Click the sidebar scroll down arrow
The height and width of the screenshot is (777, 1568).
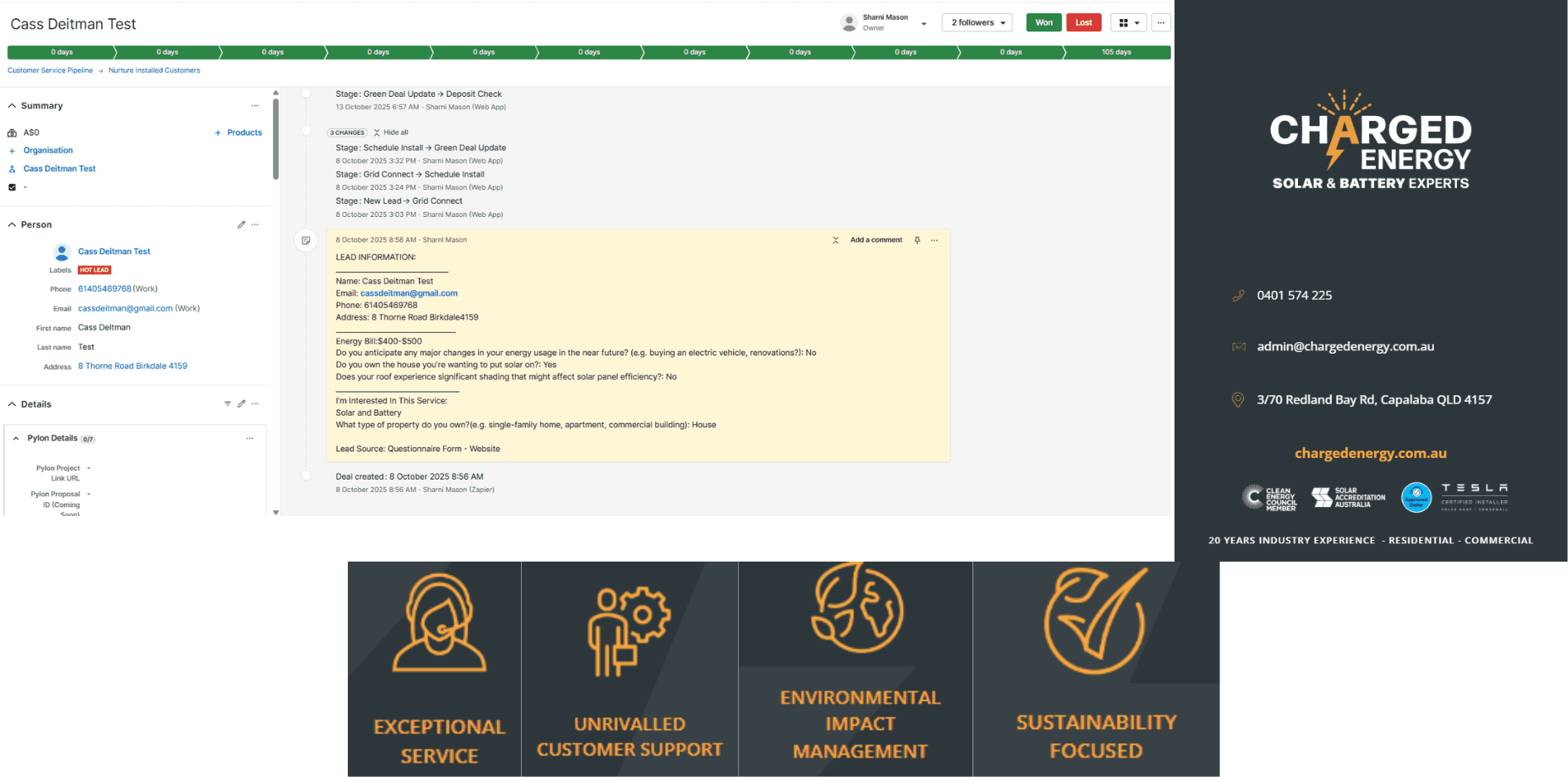[x=276, y=513]
